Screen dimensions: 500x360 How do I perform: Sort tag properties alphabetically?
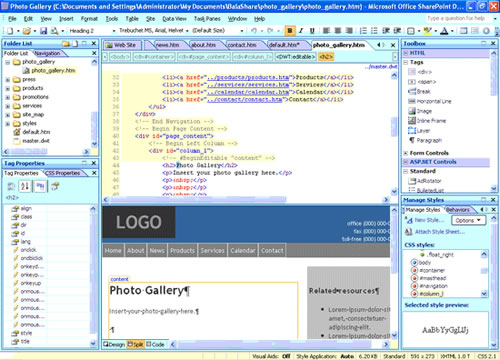point(25,186)
